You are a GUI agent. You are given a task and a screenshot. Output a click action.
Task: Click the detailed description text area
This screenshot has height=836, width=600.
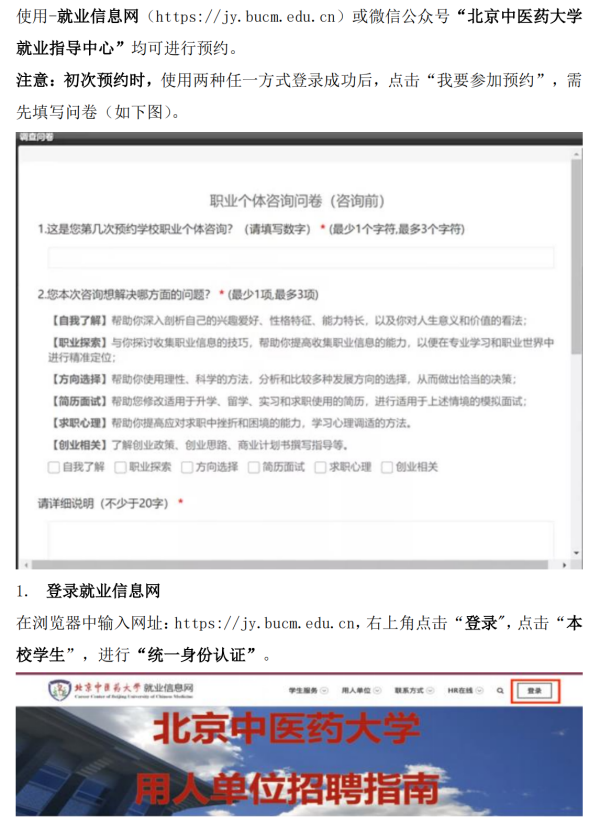300,540
